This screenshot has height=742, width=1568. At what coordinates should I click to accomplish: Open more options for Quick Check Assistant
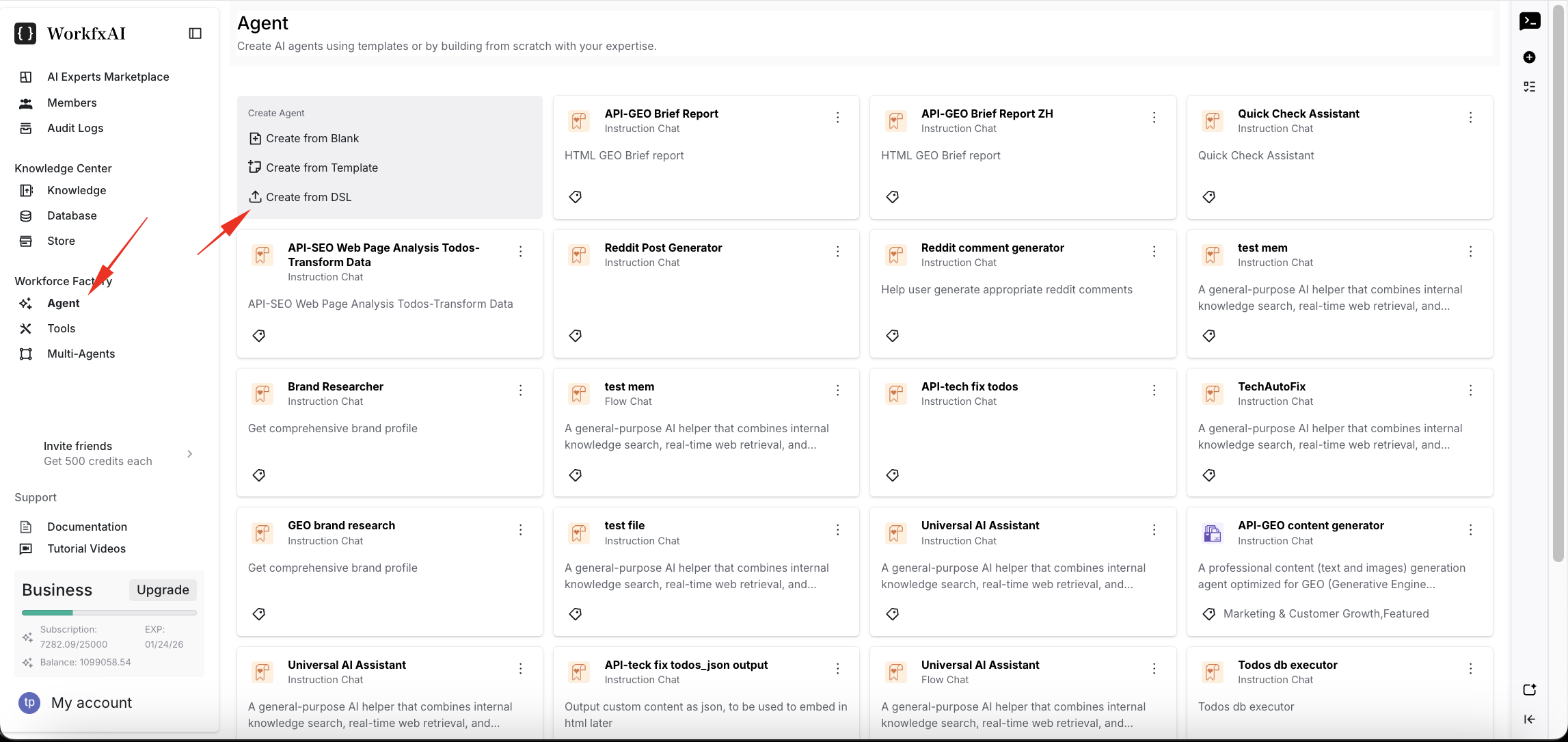point(1470,118)
